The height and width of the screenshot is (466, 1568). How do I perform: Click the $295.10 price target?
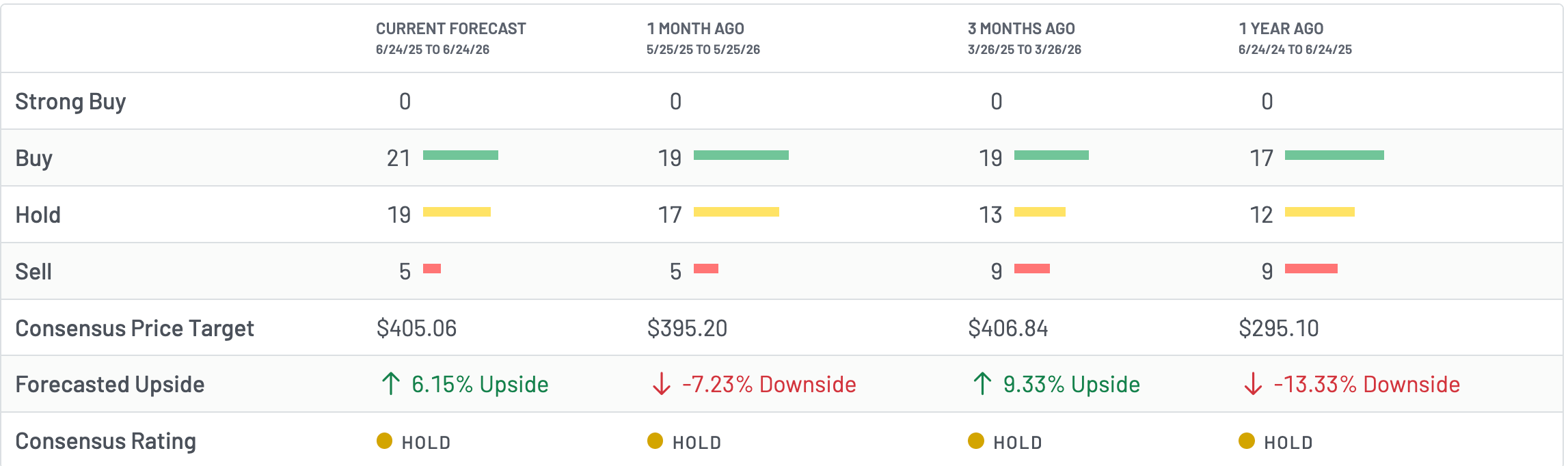point(1279,328)
